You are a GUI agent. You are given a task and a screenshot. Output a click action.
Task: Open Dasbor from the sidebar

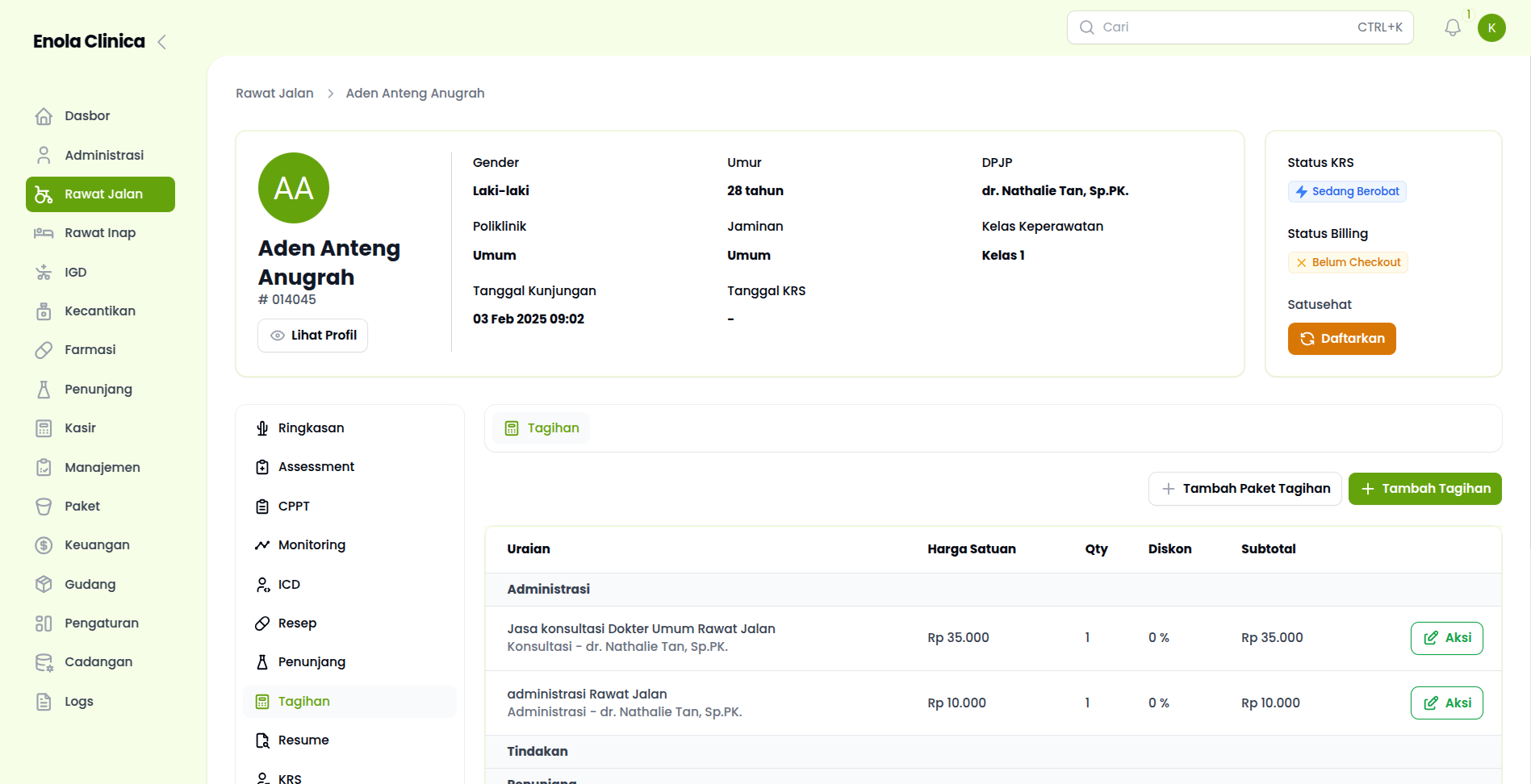pyautogui.click(x=87, y=116)
